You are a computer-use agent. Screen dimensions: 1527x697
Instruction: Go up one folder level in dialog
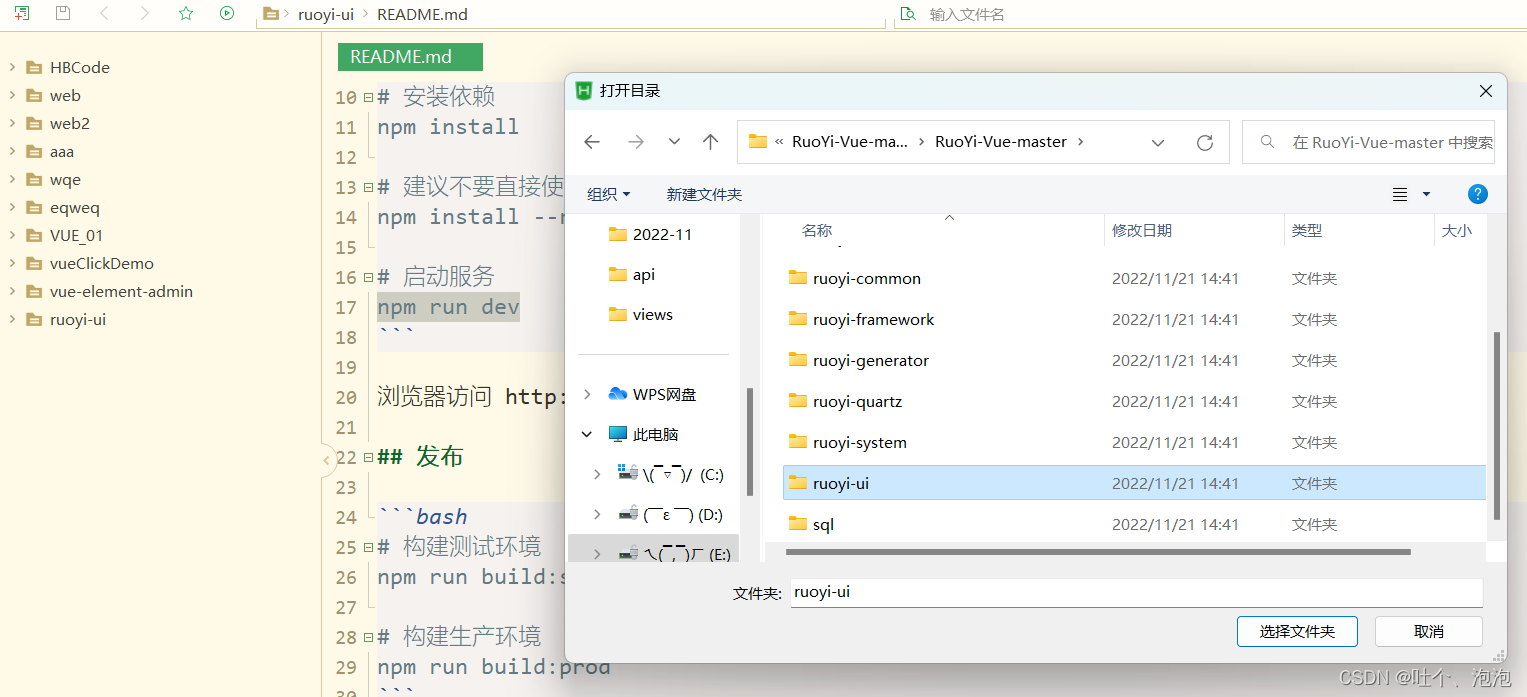point(710,142)
